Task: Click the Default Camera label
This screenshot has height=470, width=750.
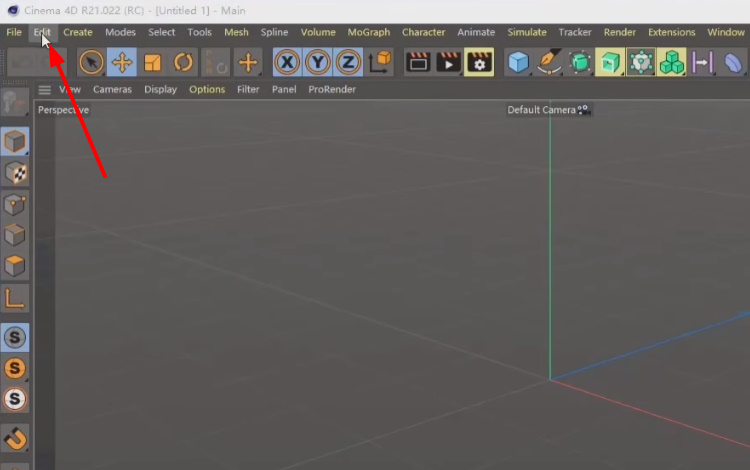Action: [541, 110]
